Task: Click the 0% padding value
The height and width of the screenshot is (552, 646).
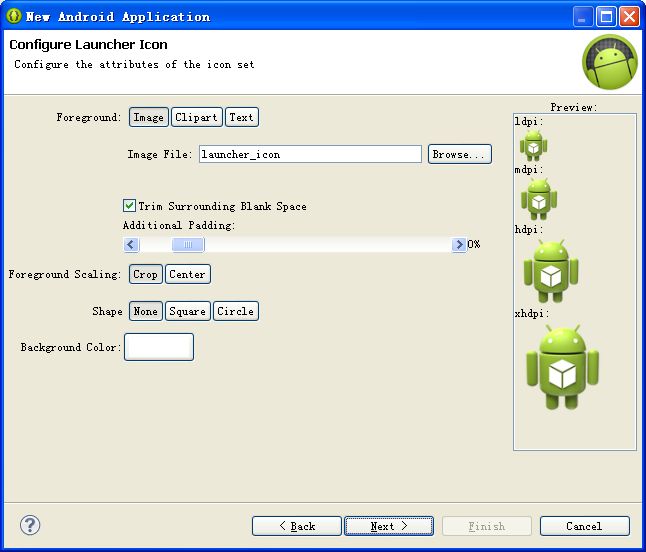Action: tap(474, 244)
